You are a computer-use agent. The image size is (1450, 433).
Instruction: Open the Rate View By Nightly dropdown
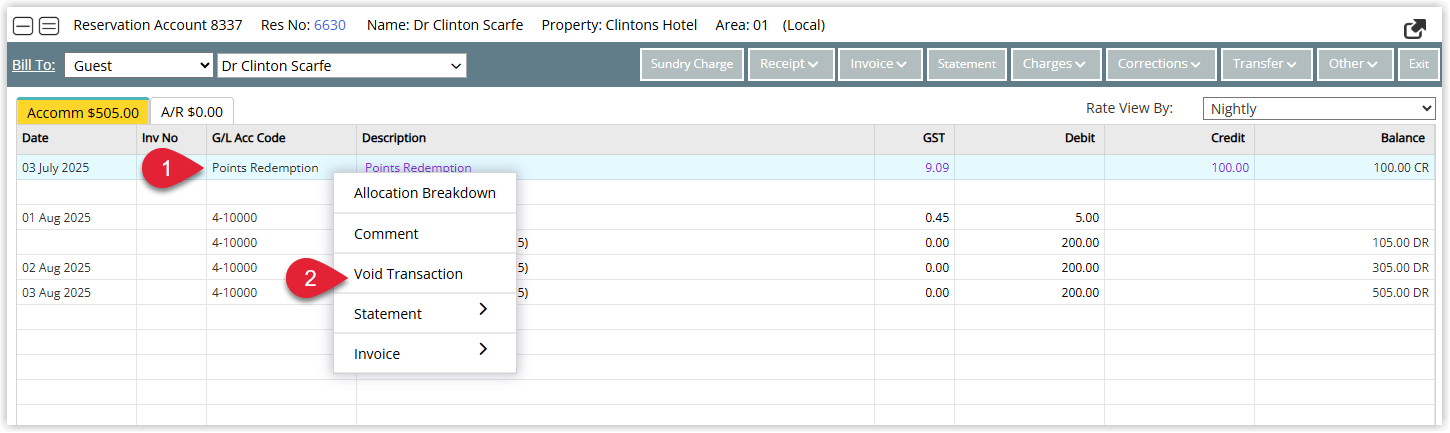(1319, 109)
